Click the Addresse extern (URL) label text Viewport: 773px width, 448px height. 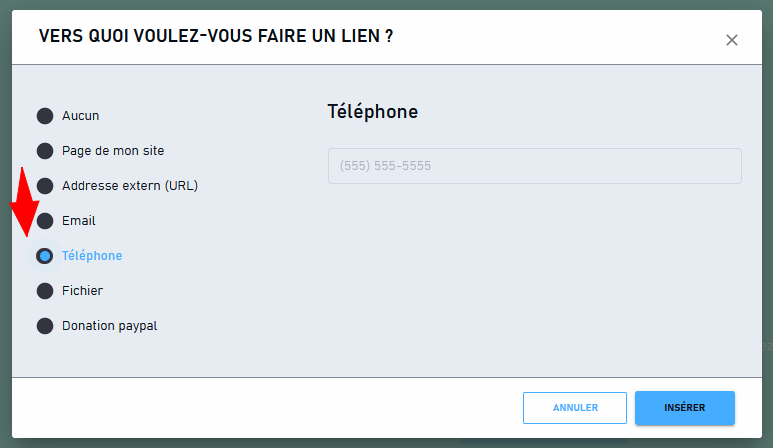click(x=130, y=186)
